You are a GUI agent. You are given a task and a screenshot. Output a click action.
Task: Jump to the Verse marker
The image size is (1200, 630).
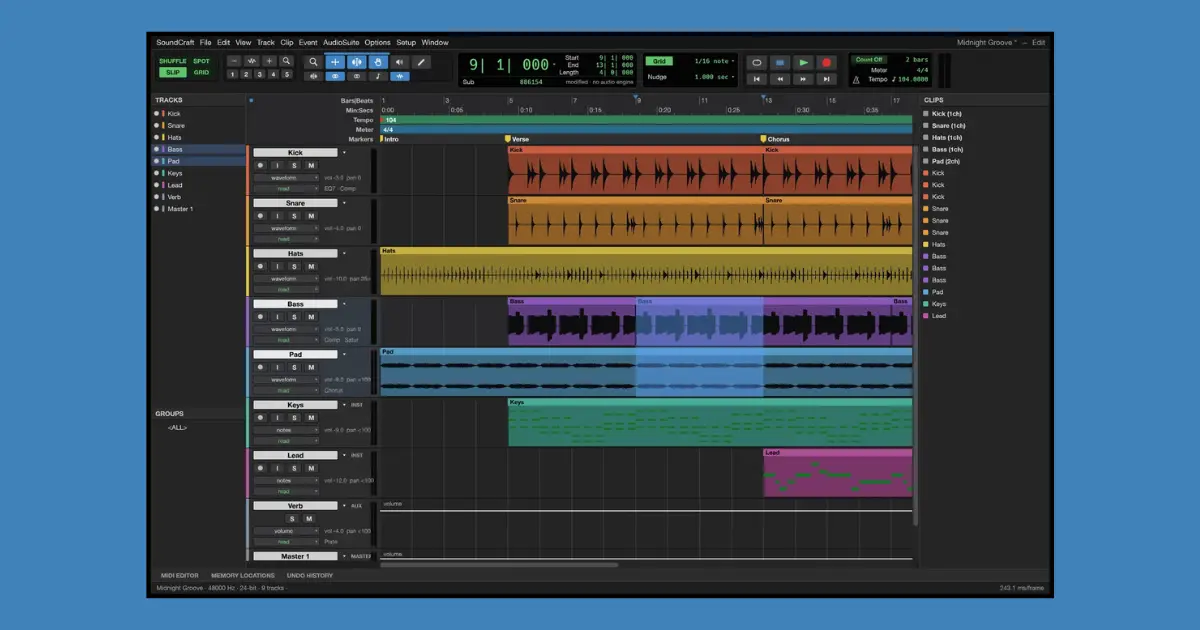pos(518,139)
